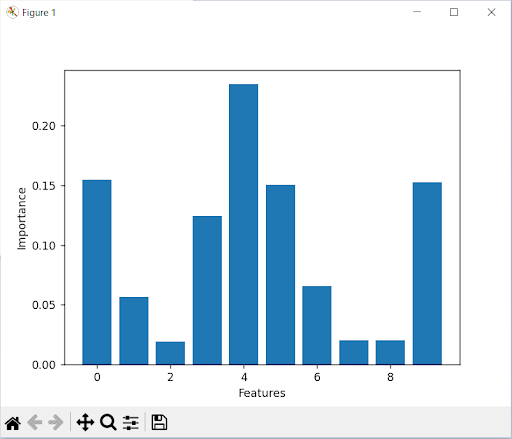The image size is (512, 439).
Task: Click the rightmost bar for feature 9
Action: [x=427, y=273]
